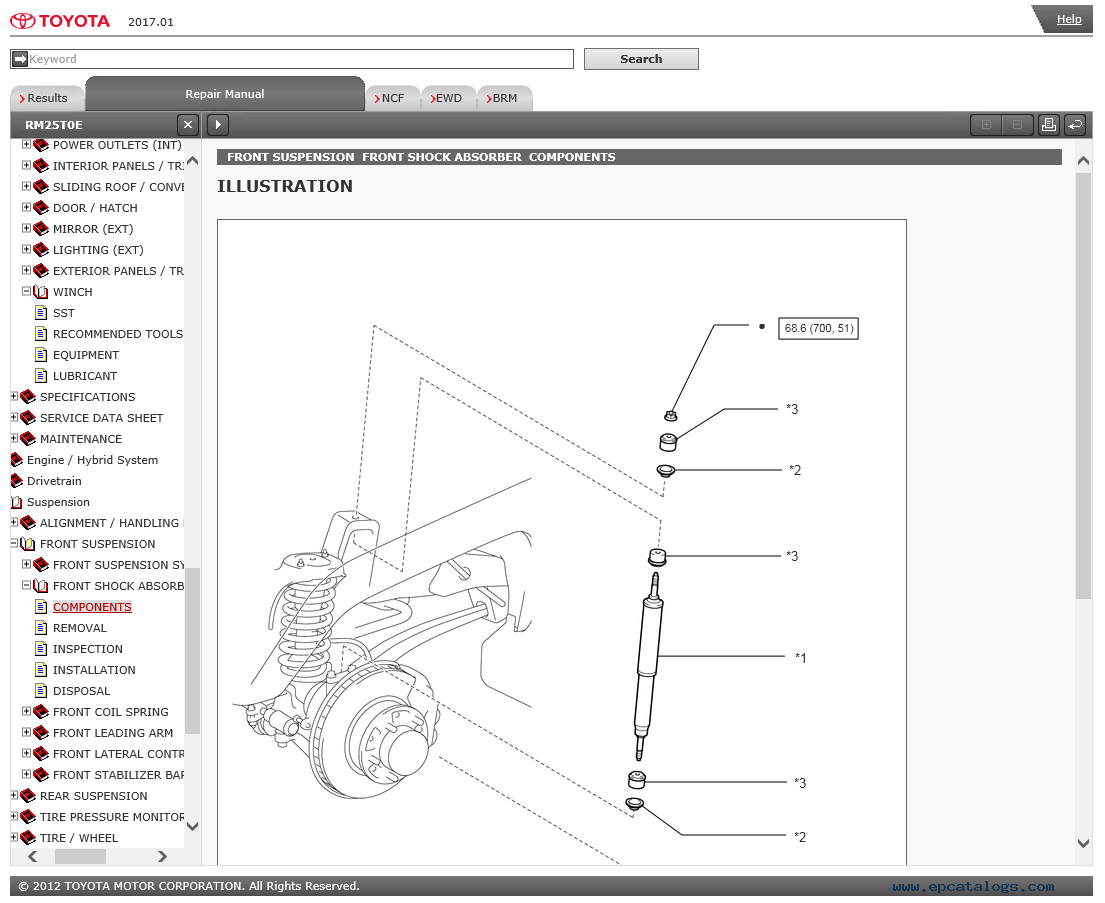Screen dimensions: 1105x903
Task: Click ALIGNMENT / HANDLING book icon
Action: 28,523
